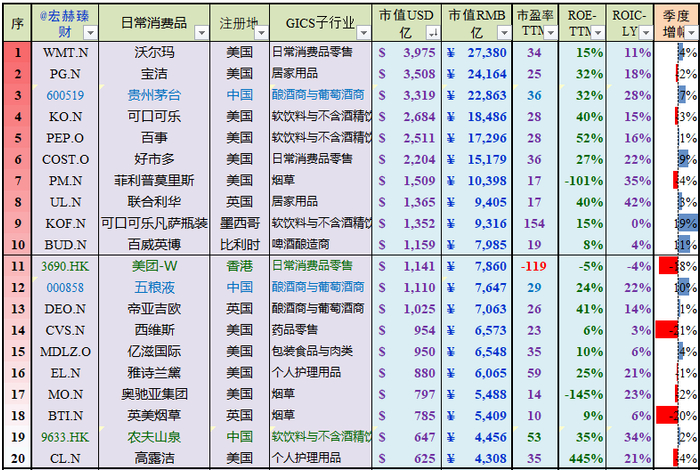Open the 市值RMB column filter dropdown

click(x=504, y=33)
